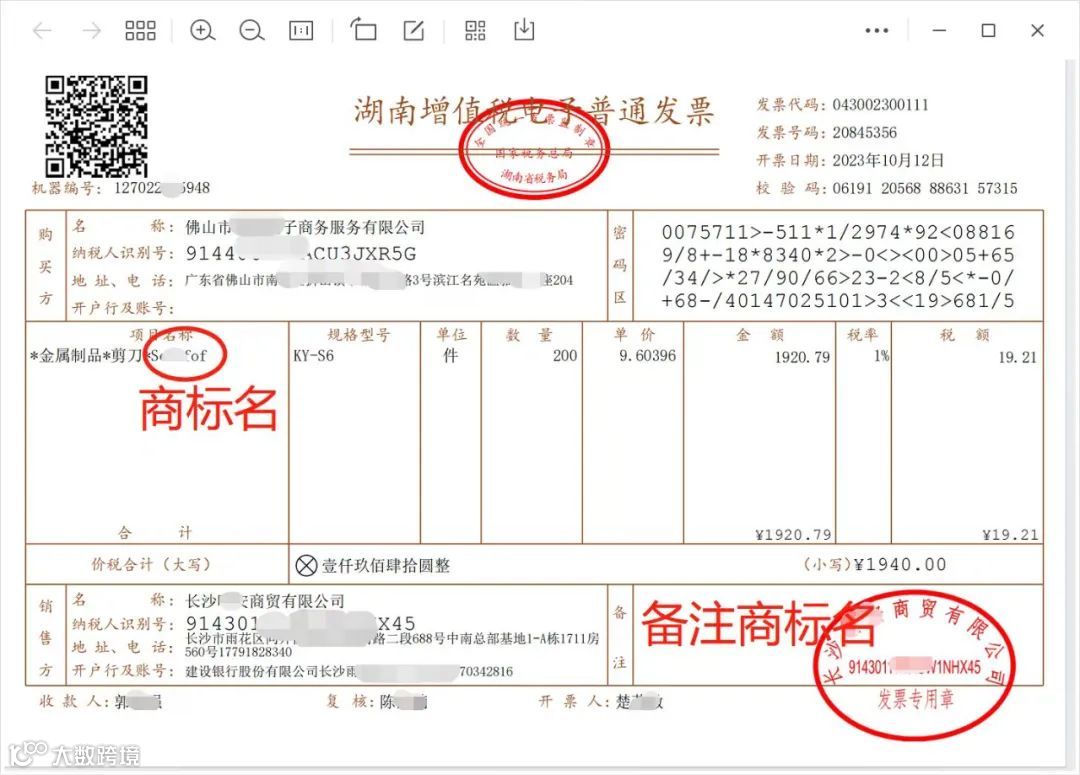Go forward to next image

pyautogui.click(x=92, y=30)
